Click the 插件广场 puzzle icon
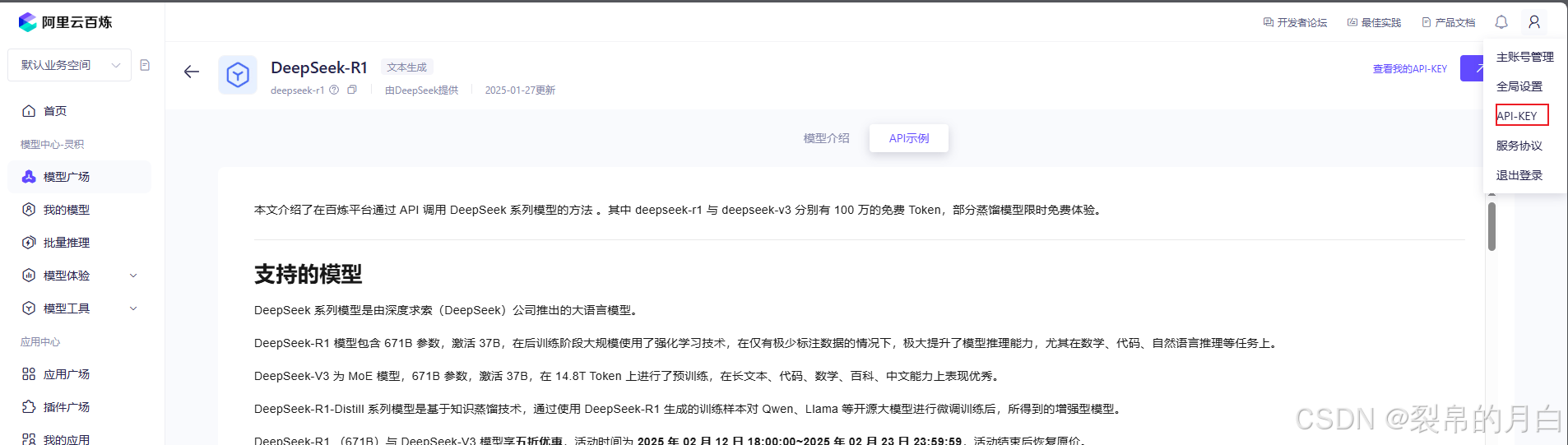The width and height of the screenshot is (1568, 445). point(29,407)
